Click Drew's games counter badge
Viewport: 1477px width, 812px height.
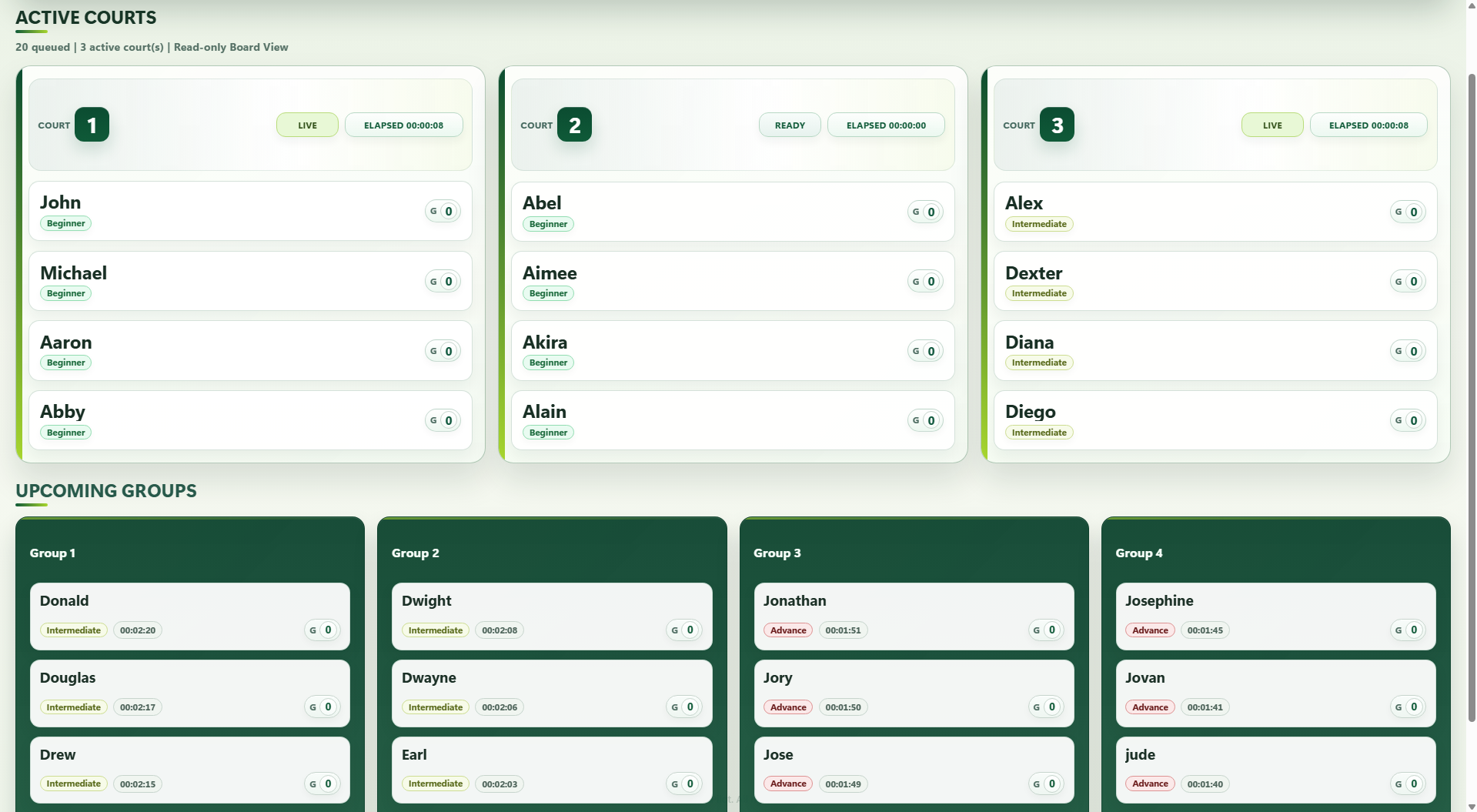(x=322, y=784)
